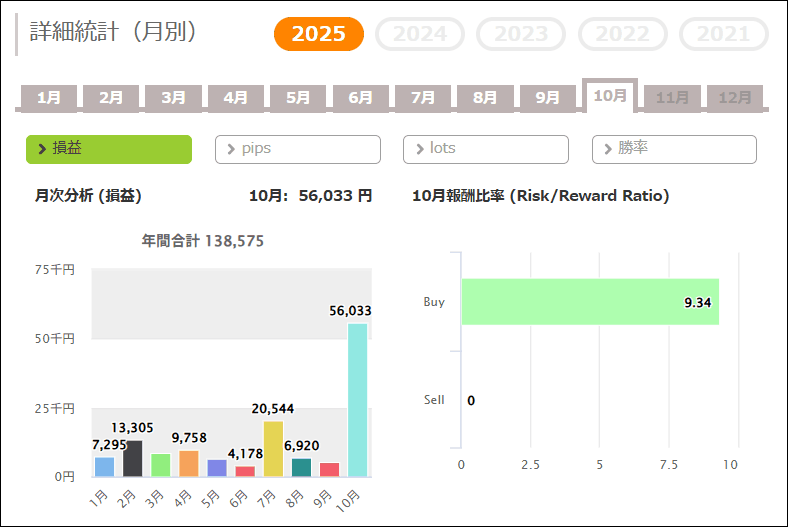Show the 2021 year statistics

[723, 34]
